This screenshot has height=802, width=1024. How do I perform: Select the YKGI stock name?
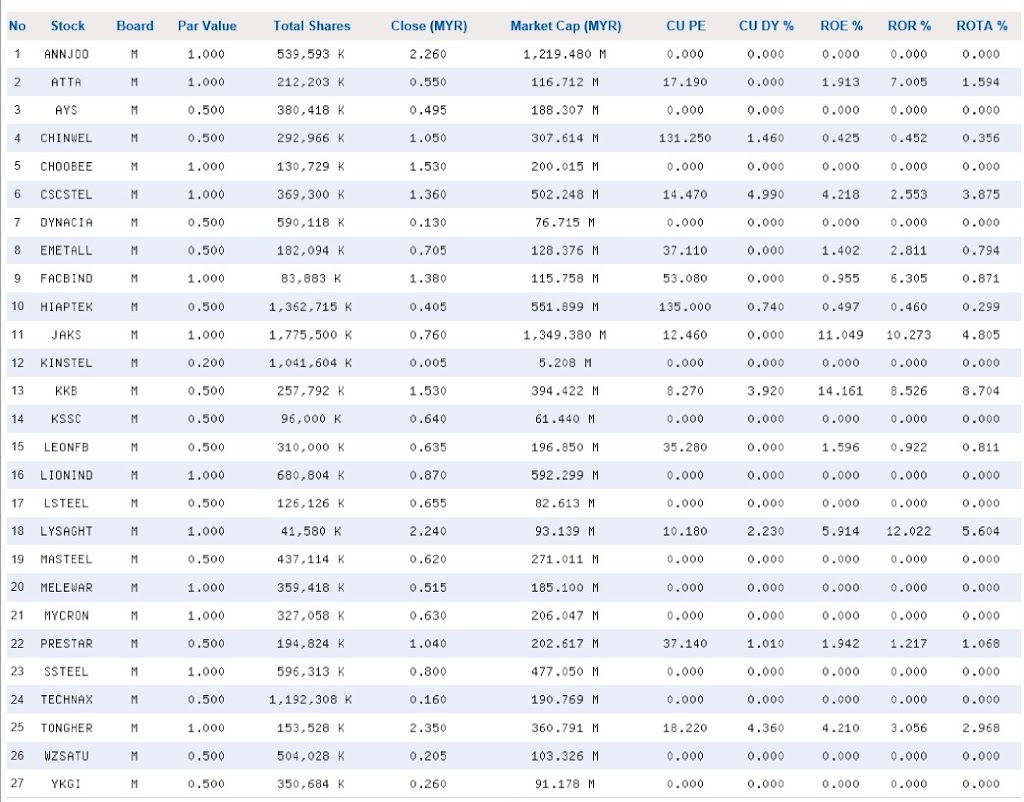[x=66, y=784]
